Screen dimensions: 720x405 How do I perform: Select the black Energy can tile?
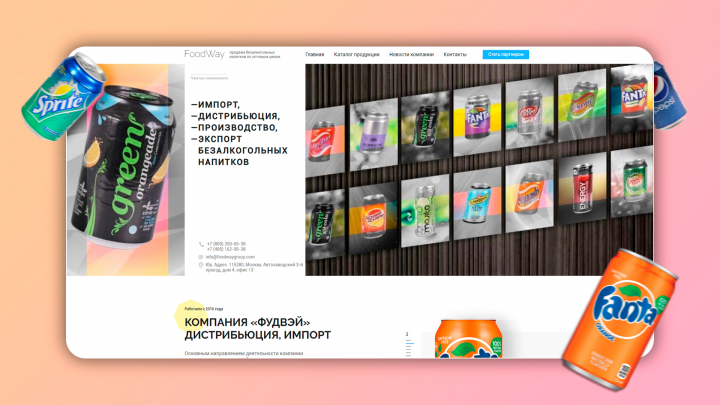(x=582, y=189)
